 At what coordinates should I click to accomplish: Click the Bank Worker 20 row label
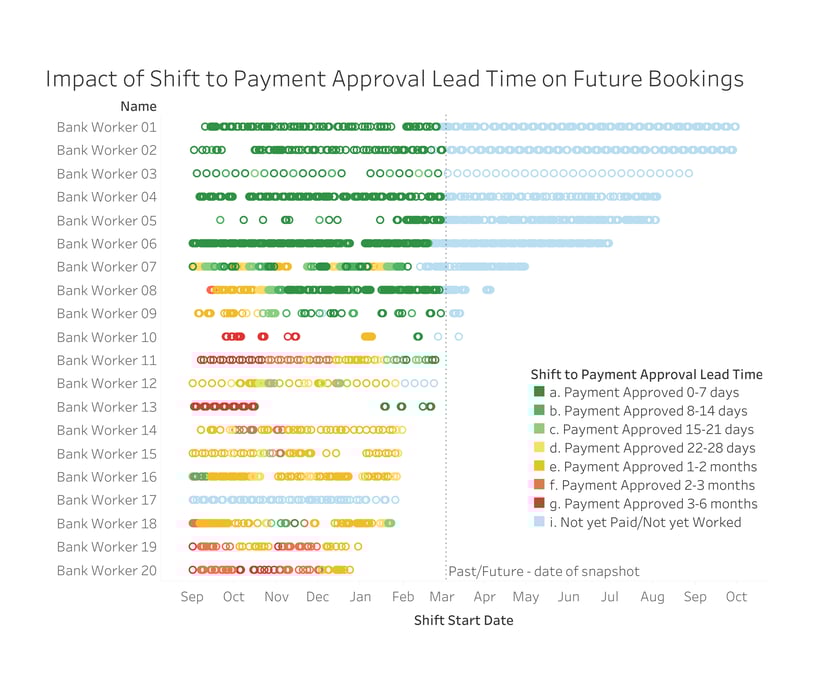tap(107, 570)
